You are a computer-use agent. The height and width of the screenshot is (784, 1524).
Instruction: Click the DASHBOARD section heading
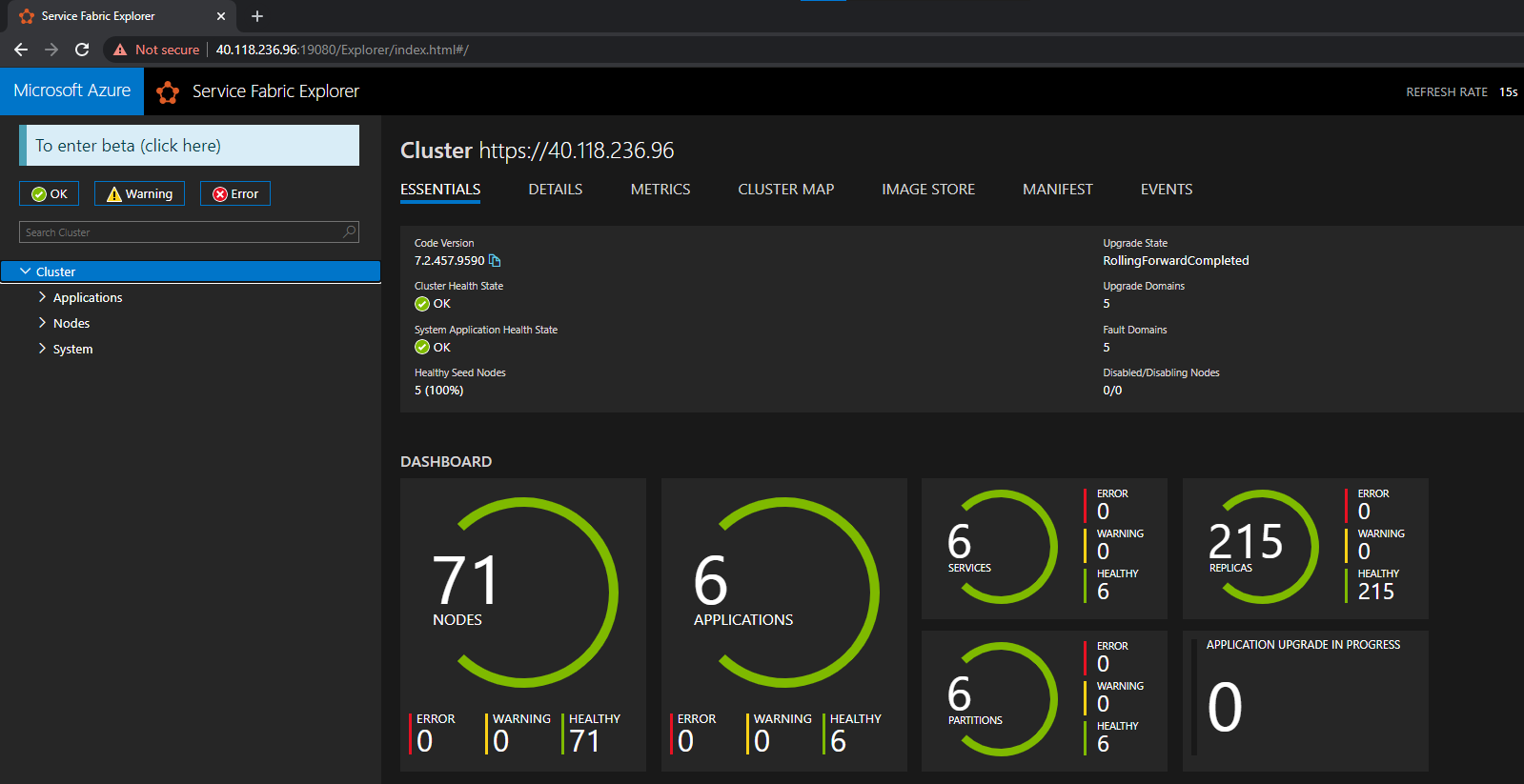[x=446, y=461]
